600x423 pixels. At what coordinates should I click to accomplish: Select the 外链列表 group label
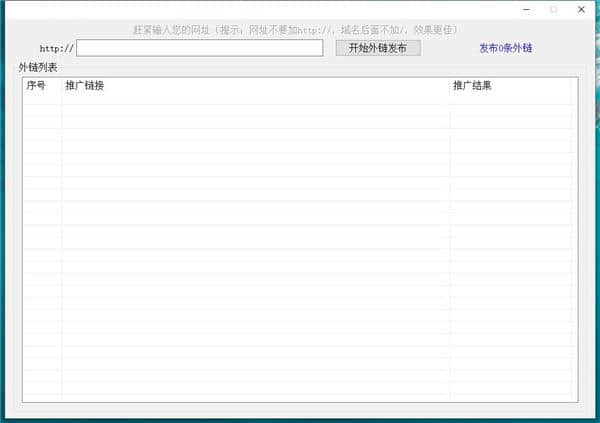38,67
